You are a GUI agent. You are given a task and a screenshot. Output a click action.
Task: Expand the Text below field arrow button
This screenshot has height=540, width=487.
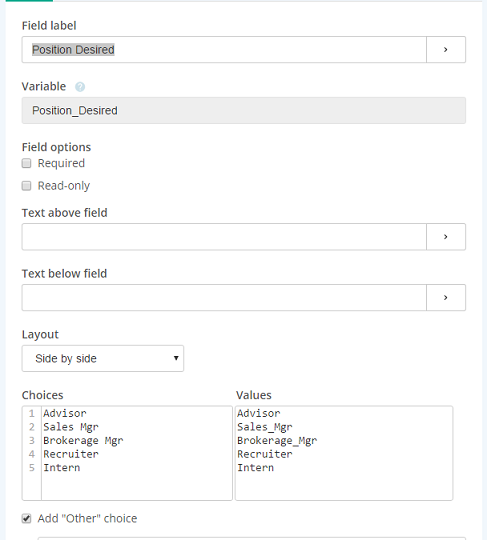[x=446, y=298]
